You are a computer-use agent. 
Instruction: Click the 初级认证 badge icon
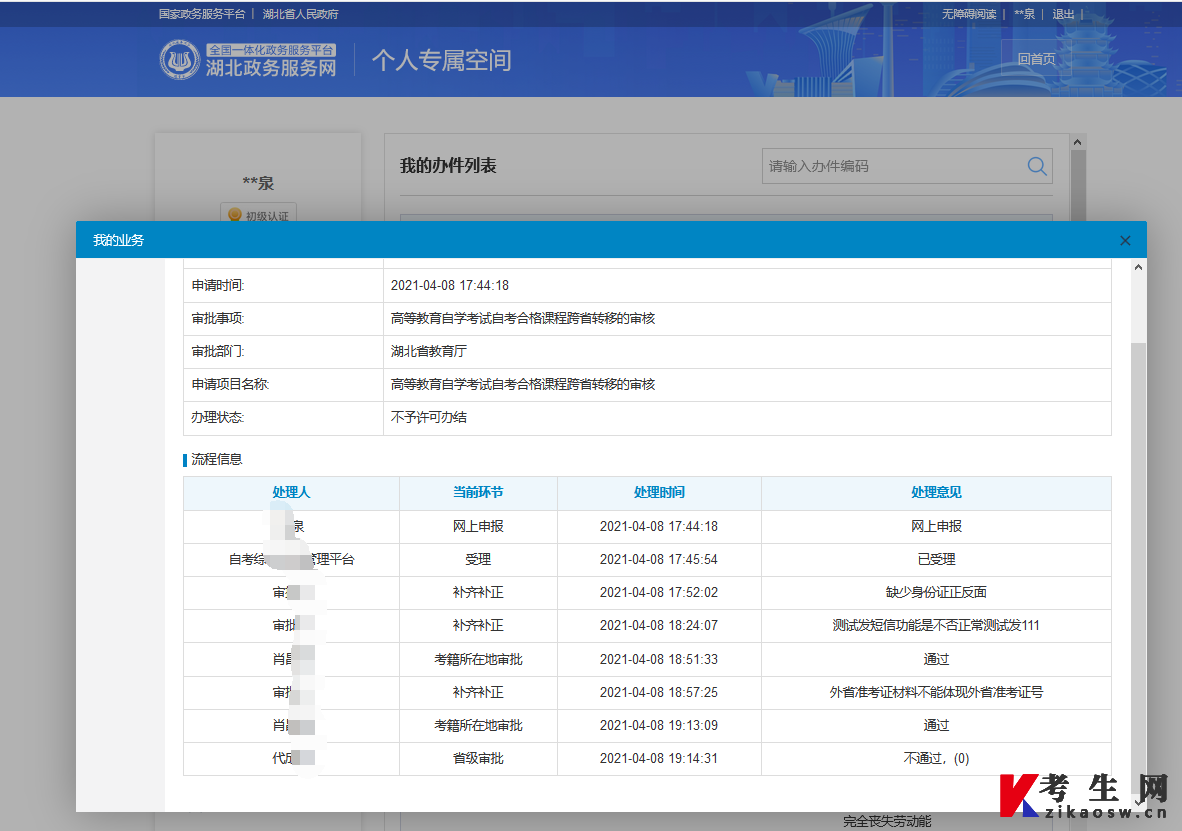(x=234, y=215)
